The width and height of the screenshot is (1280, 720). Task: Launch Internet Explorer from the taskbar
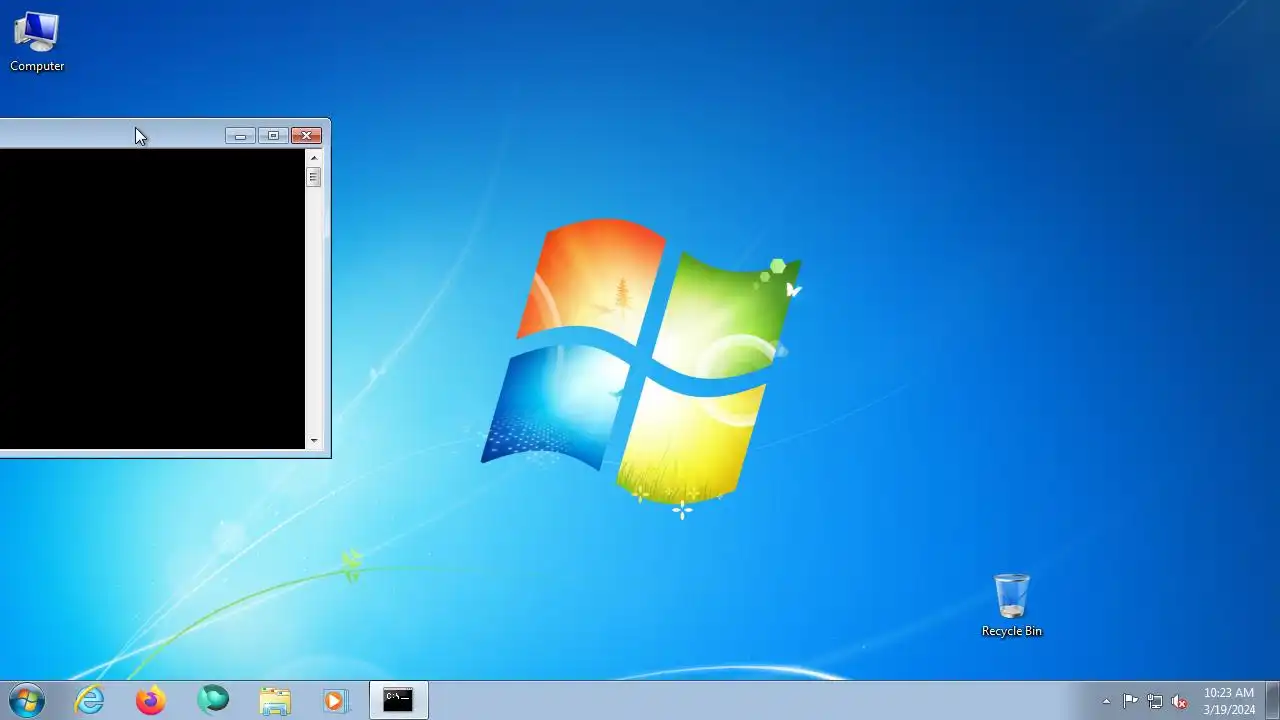(x=89, y=701)
